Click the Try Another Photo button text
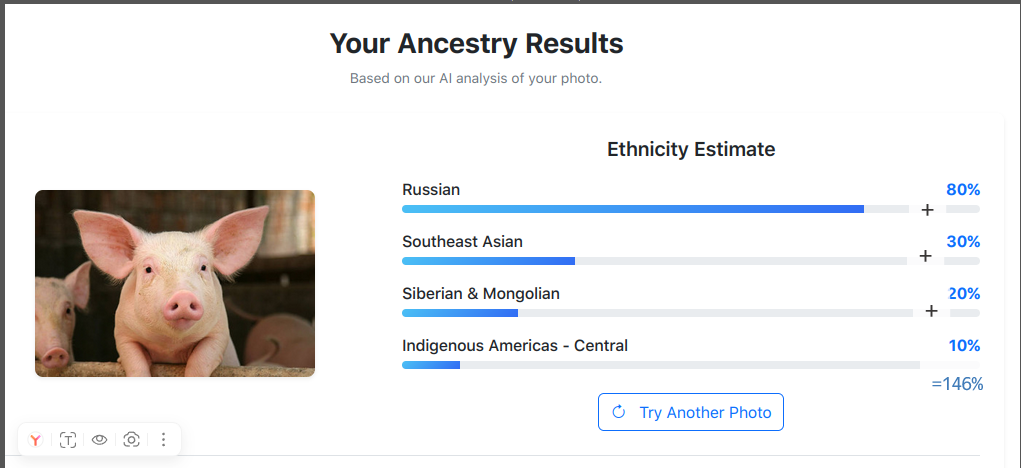Screen dimensions: 1021x468 pyautogui.click(x=705, y=413)
